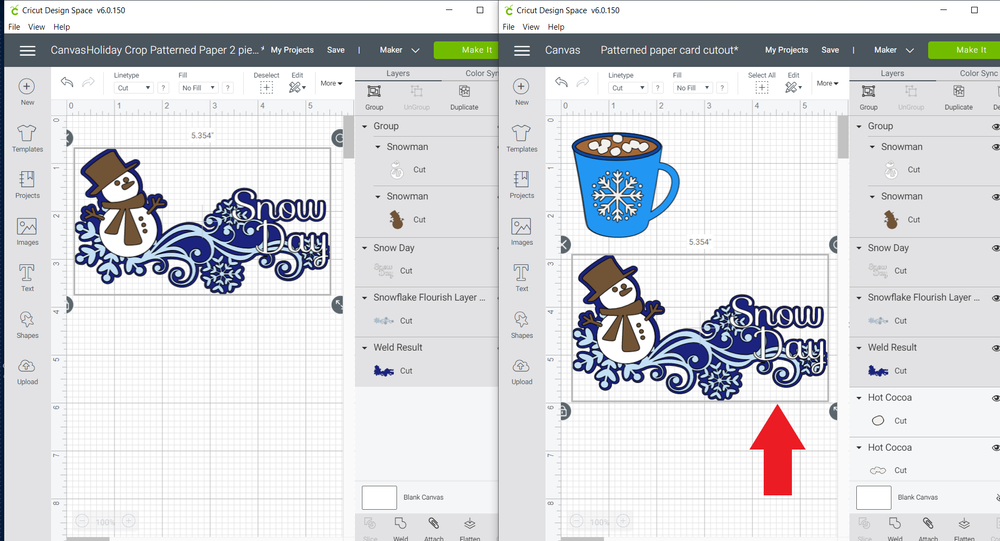Viewport: 1000px width, 541px height.
Task: Open More dropdown in left window toolbar
Action: [331, 83]
